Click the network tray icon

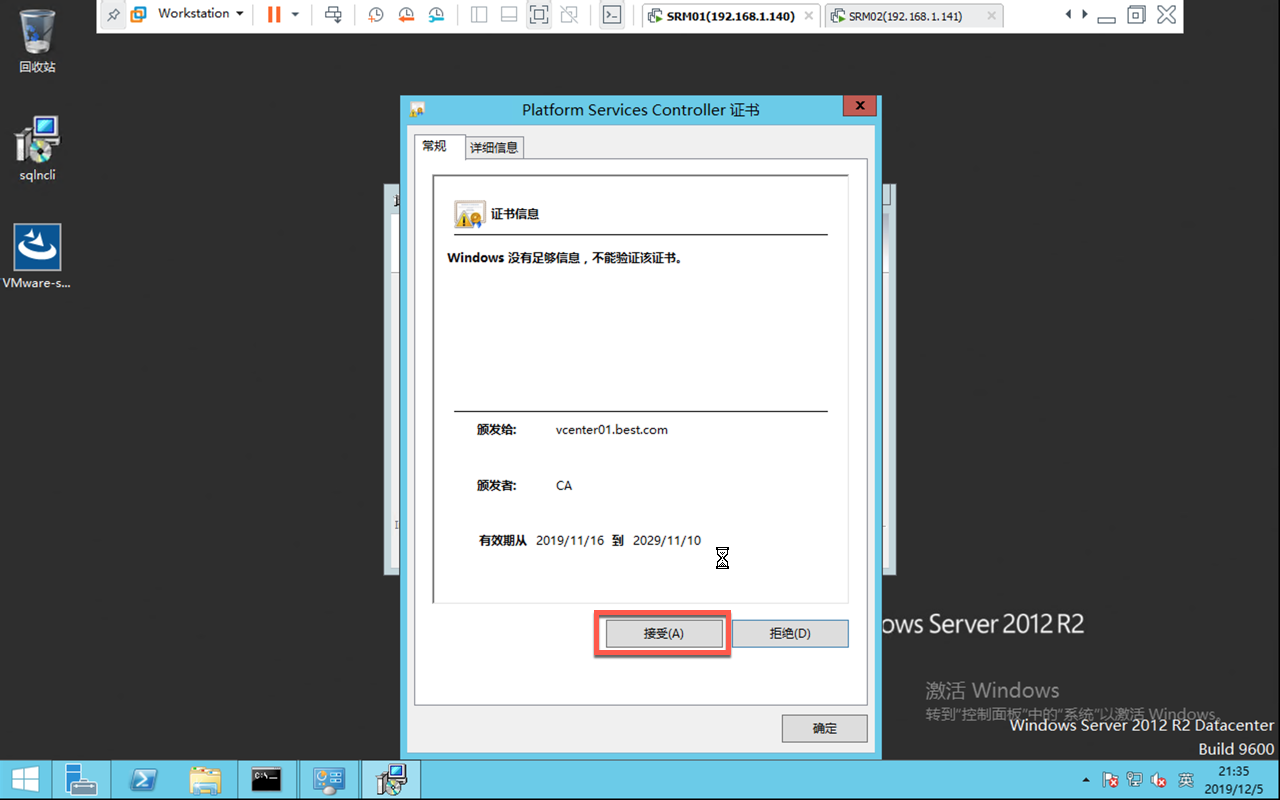(1135, 780)
